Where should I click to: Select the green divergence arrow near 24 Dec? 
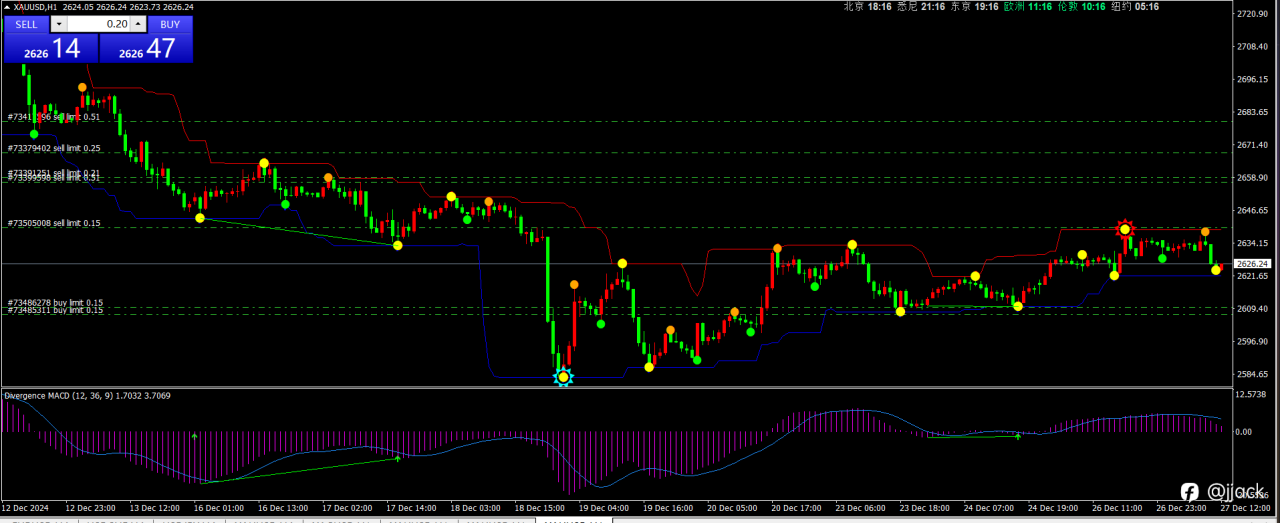pos(1018,436)
